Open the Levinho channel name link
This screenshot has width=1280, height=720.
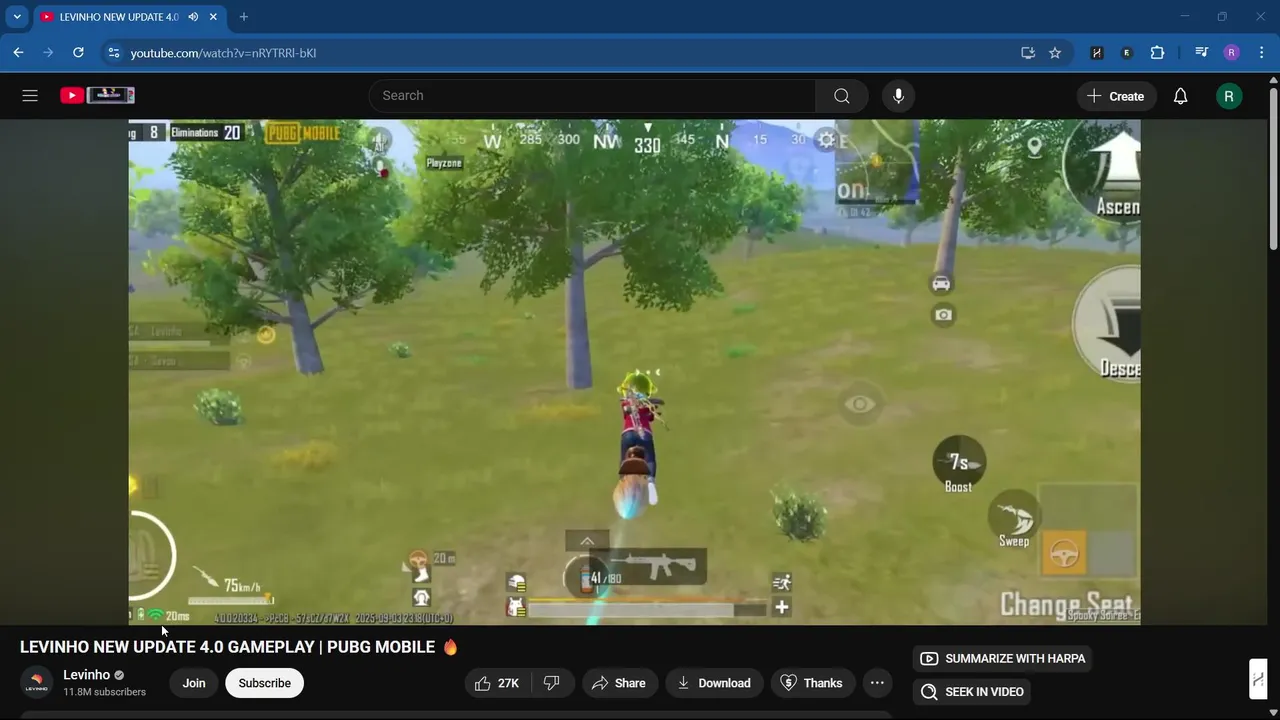pos(87,675)
